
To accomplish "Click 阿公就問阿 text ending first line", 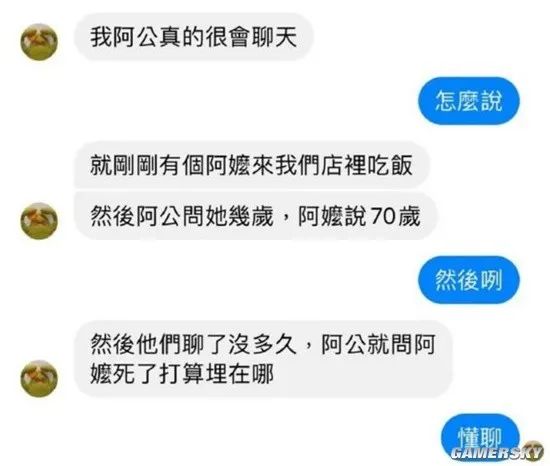I will click(x=378, y=344).
